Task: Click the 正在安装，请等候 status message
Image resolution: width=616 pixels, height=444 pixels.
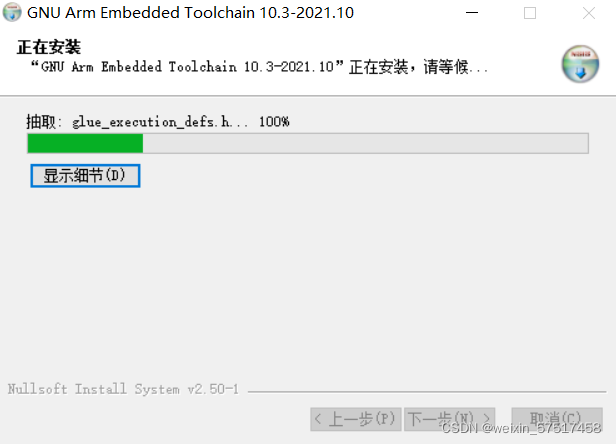Action: click(x=418, y=67)
